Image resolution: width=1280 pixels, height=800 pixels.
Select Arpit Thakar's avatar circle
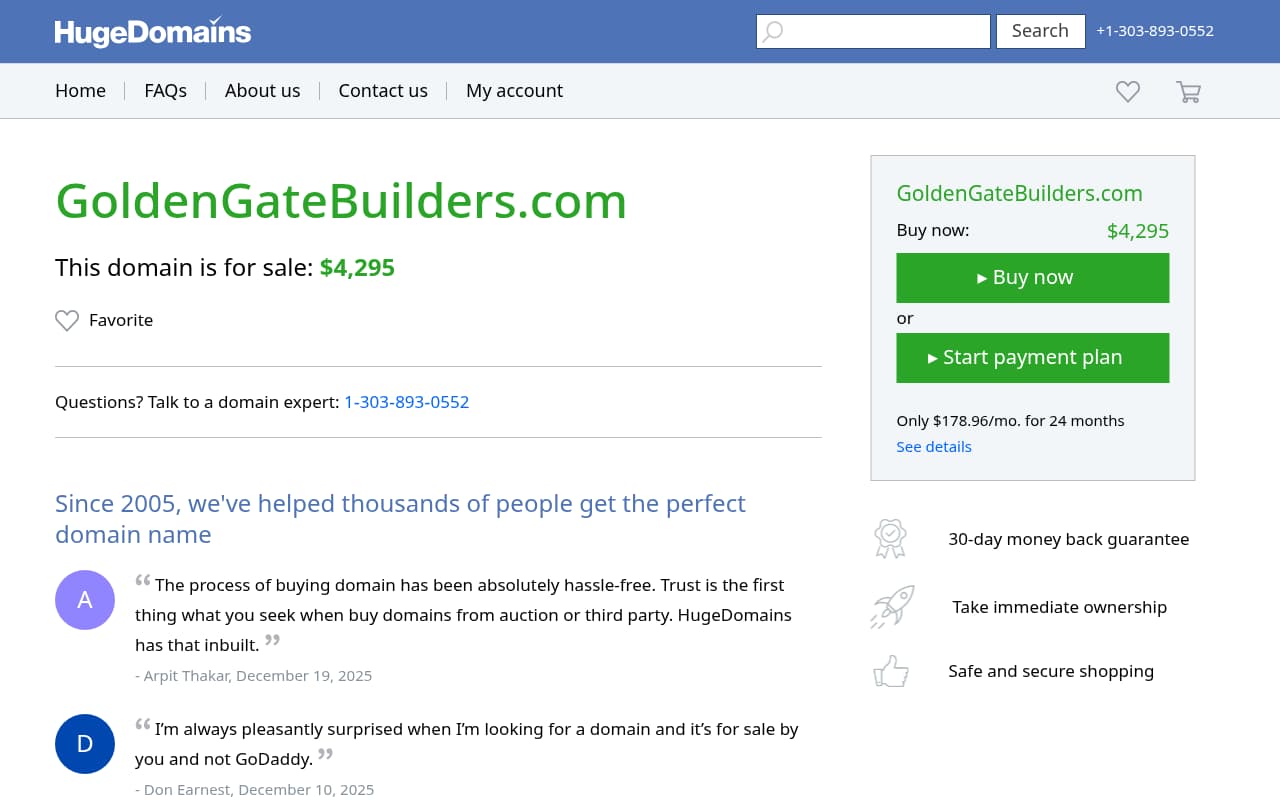tap(85, 600)
